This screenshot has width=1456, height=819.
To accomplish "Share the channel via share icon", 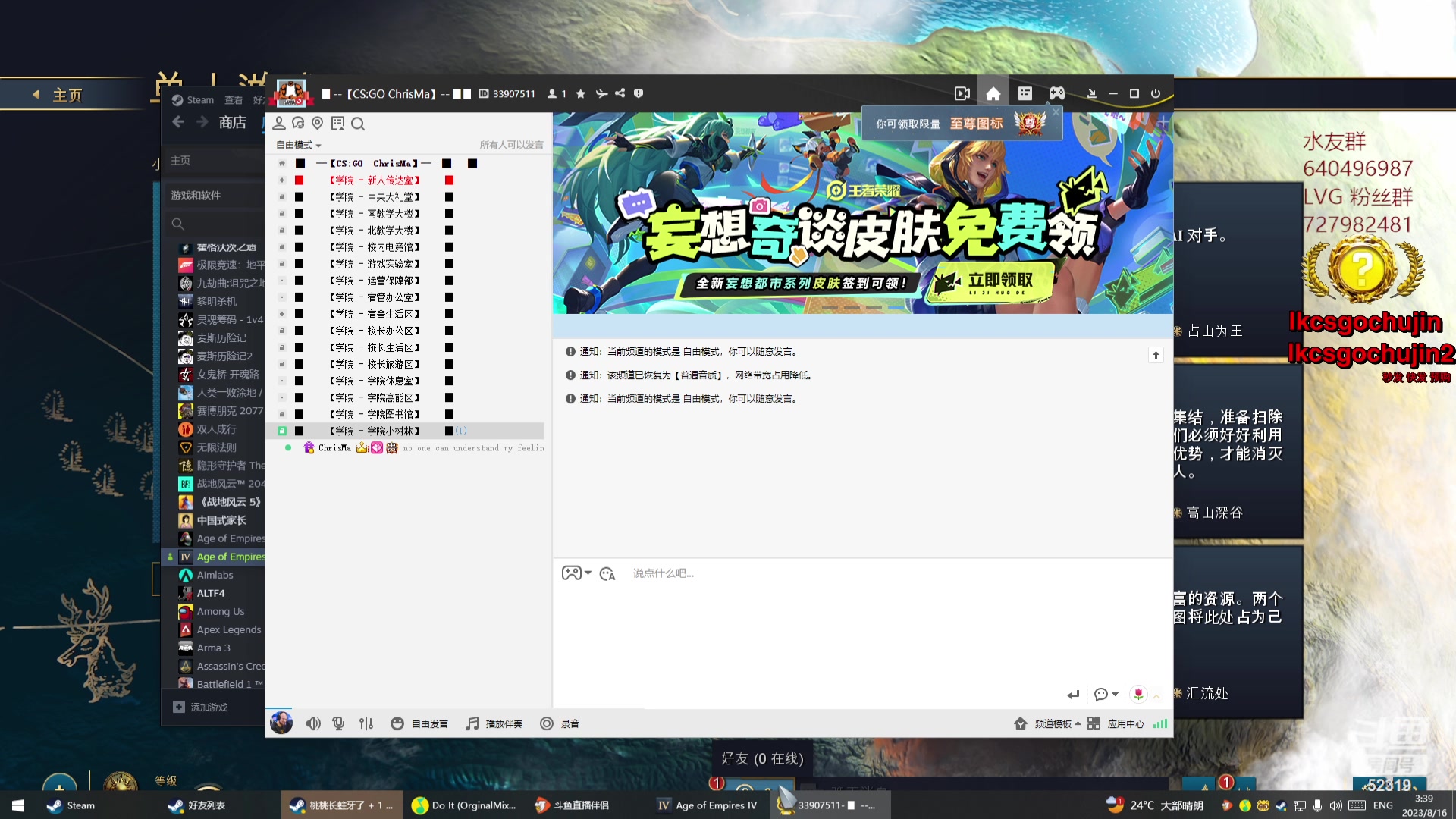I will (x=620, y=93).
